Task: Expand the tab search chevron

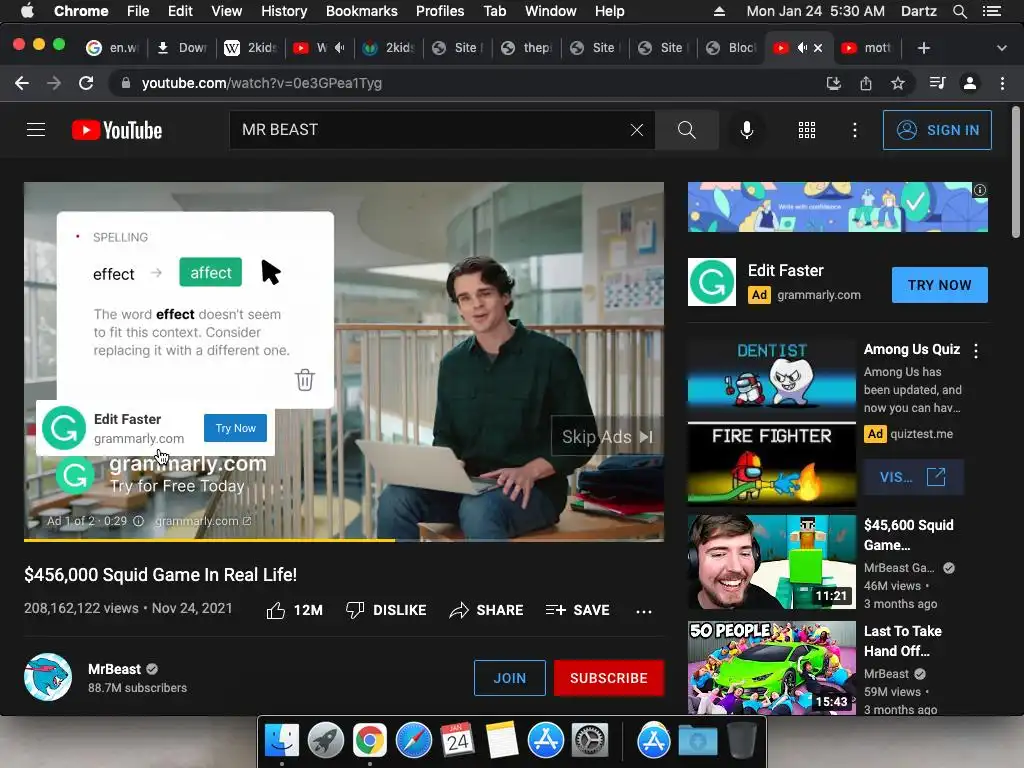Action: point(1002,48)
